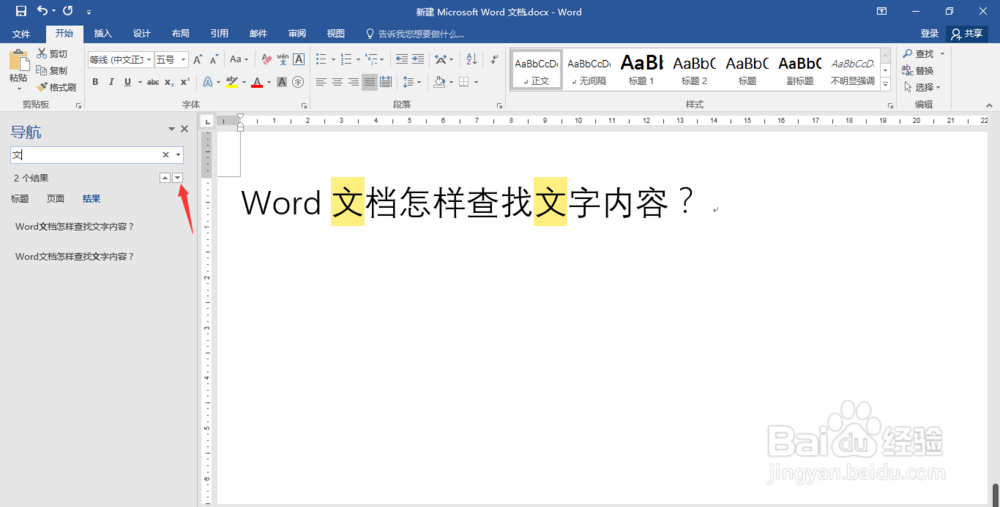
Task: Align text right
Action: (x=353, y=82)
